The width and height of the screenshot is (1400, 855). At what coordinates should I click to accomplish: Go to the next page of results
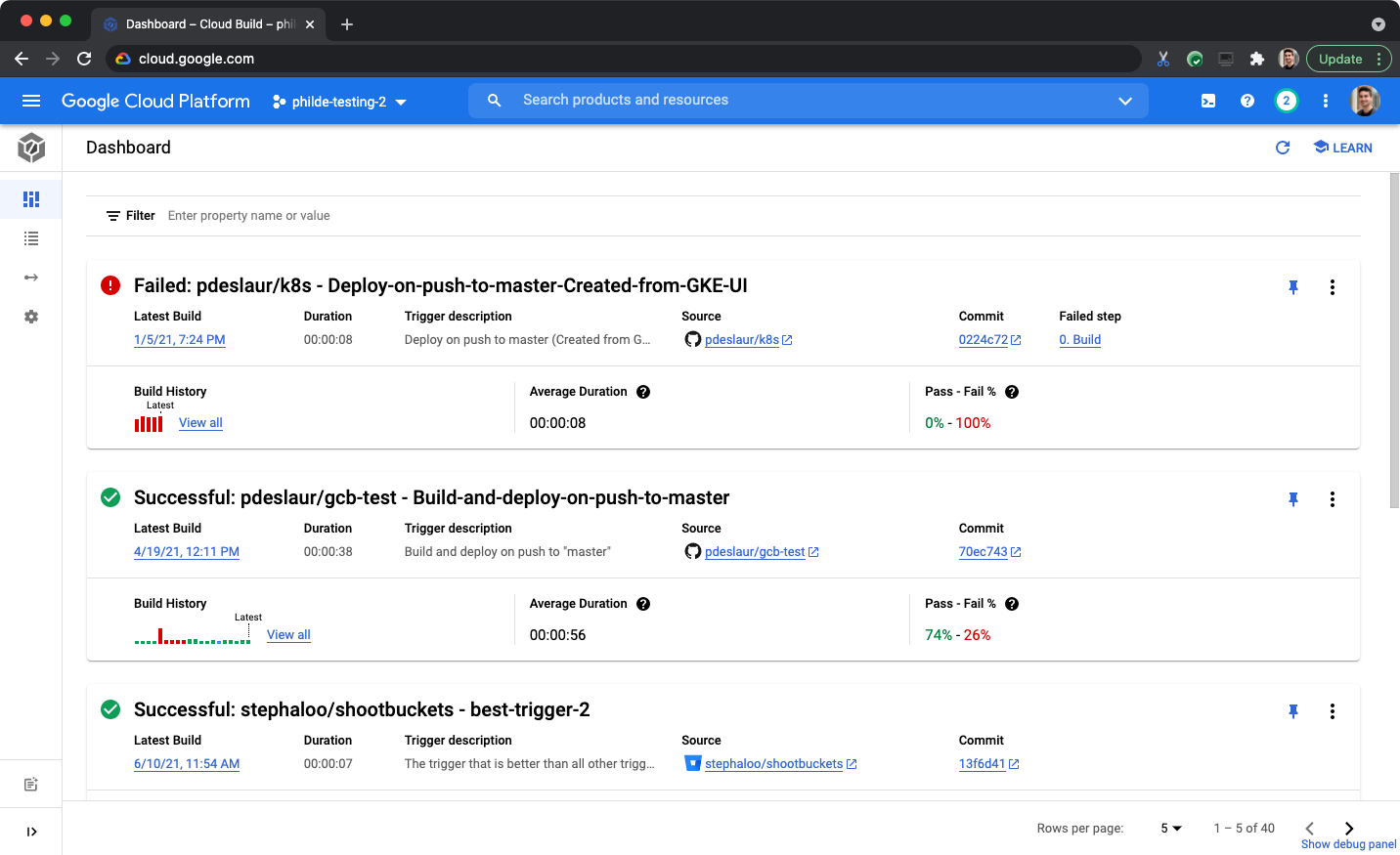coord(1349,829)
